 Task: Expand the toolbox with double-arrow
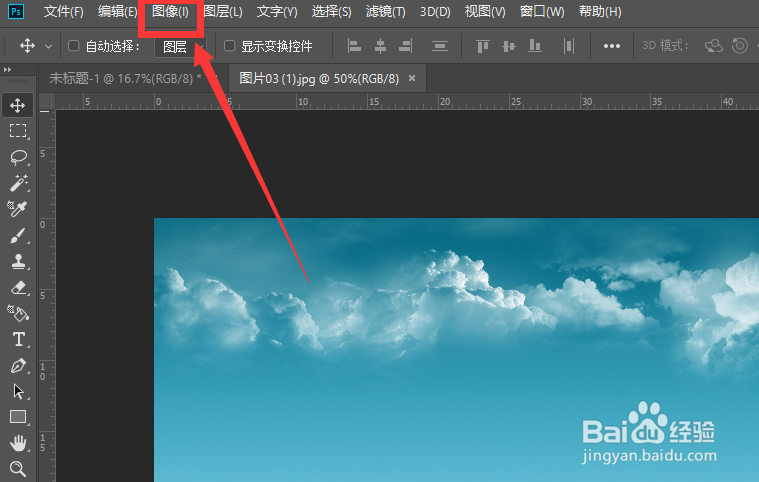tap(7, 70)
